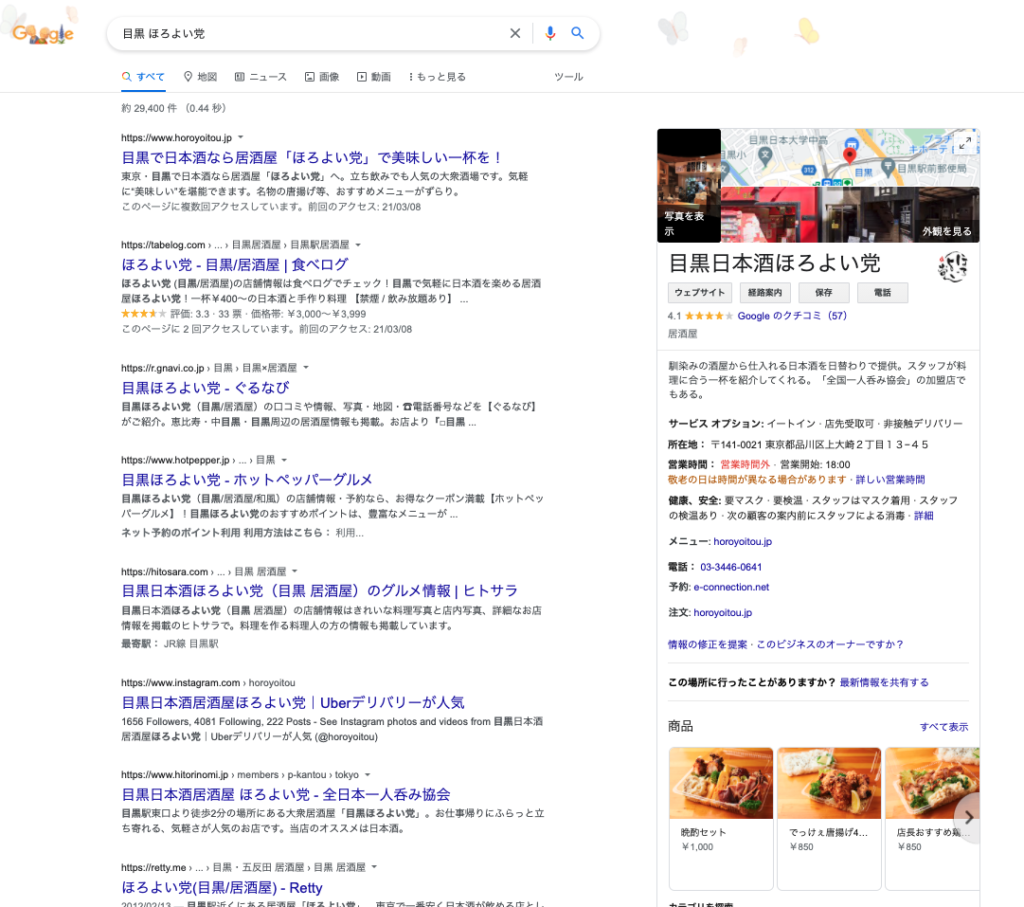Clear the search box with the X icon
Viewport: 1024px width, 907px height.
point(515,33)
